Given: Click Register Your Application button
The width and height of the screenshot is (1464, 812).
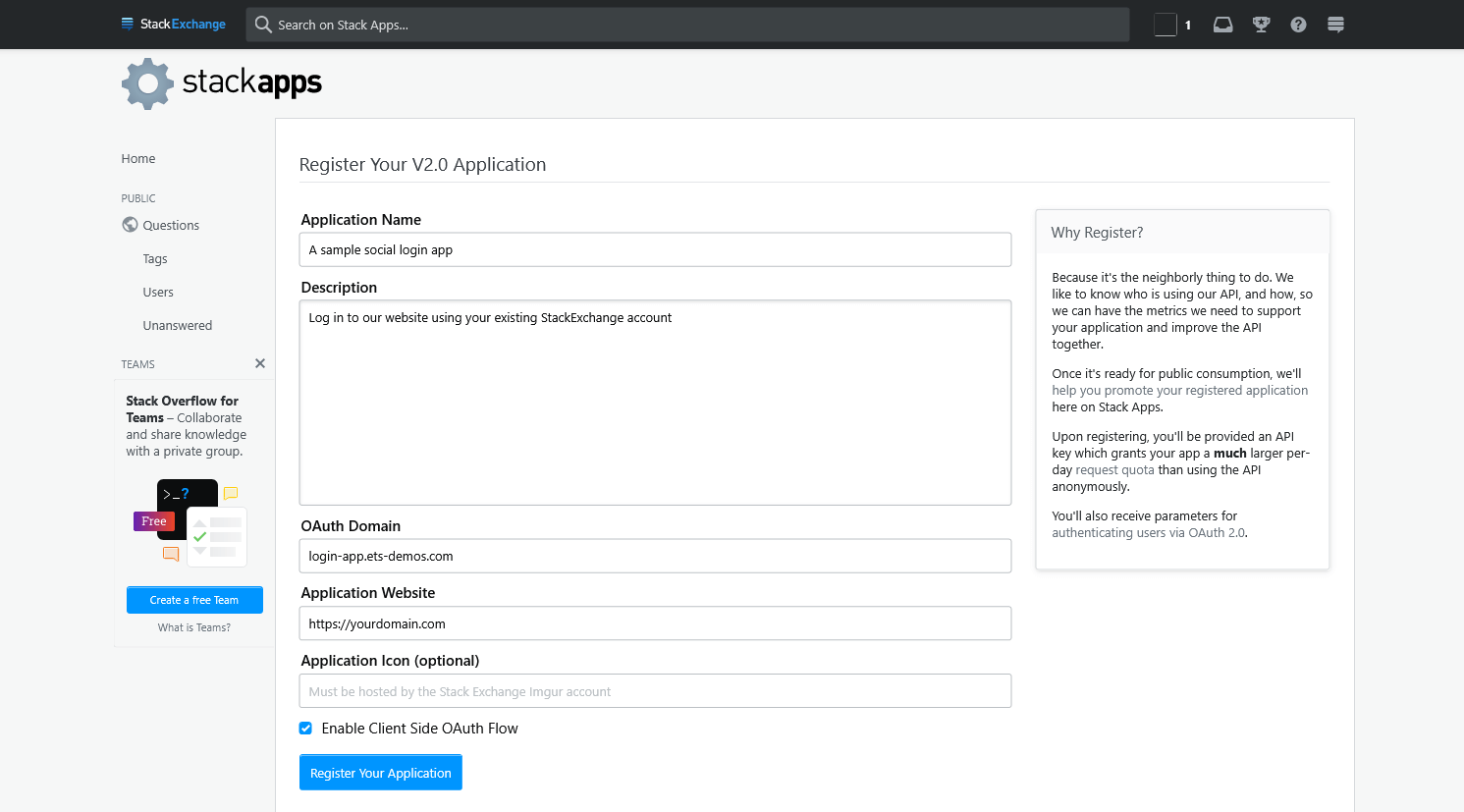Looking at the screenshot, I should coord(381,773).
